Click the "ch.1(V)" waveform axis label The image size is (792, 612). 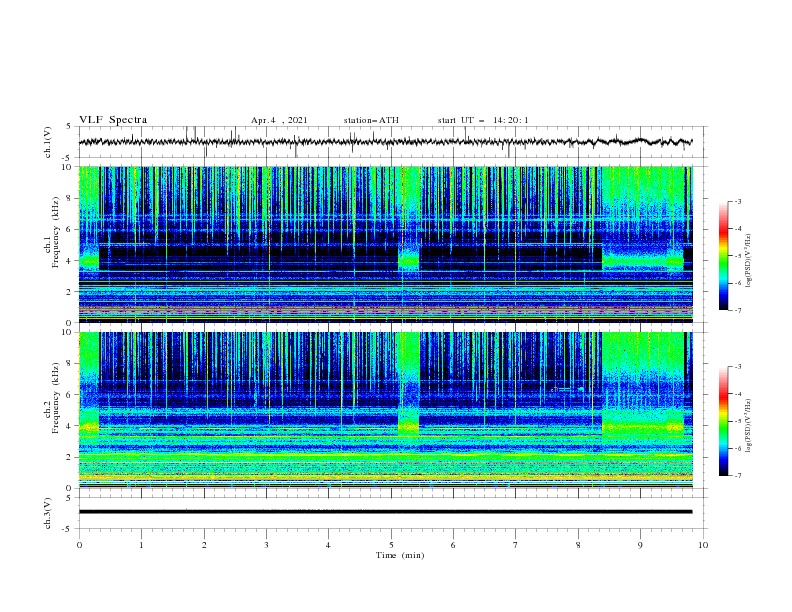[x=48, y=142]
